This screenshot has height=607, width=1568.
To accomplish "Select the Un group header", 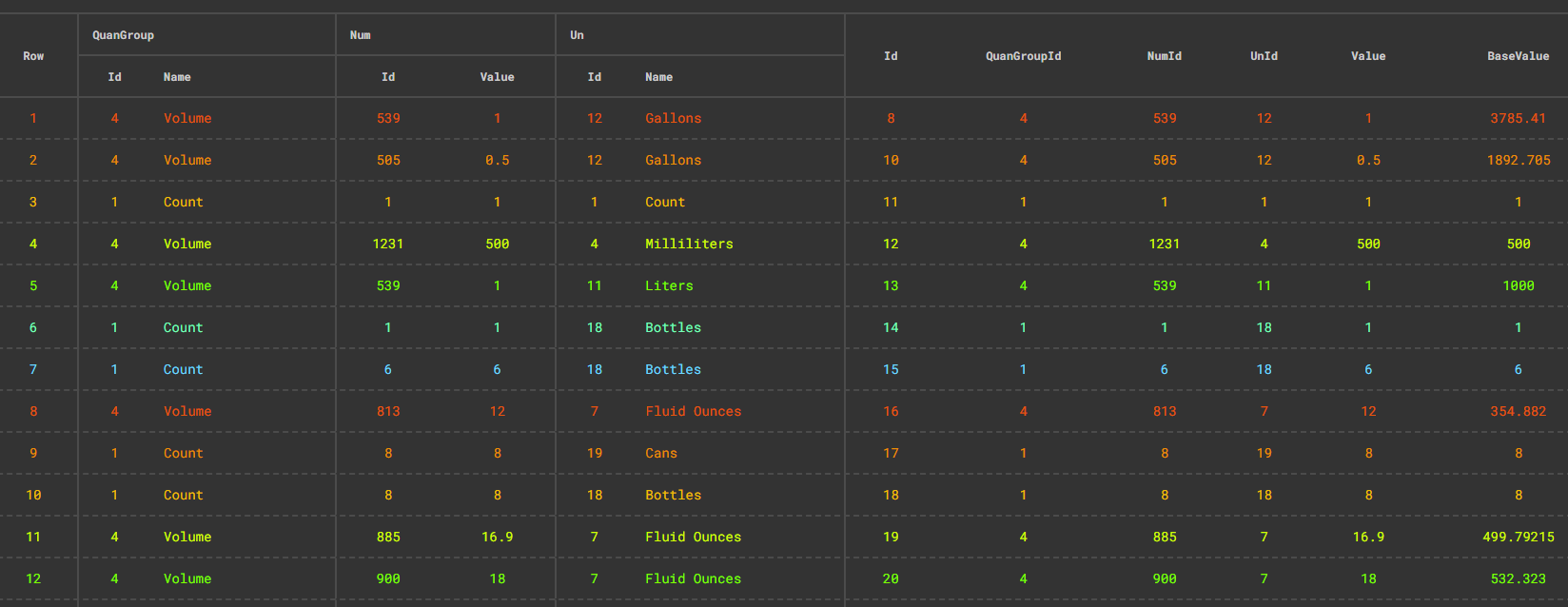I will coord(577,35).
